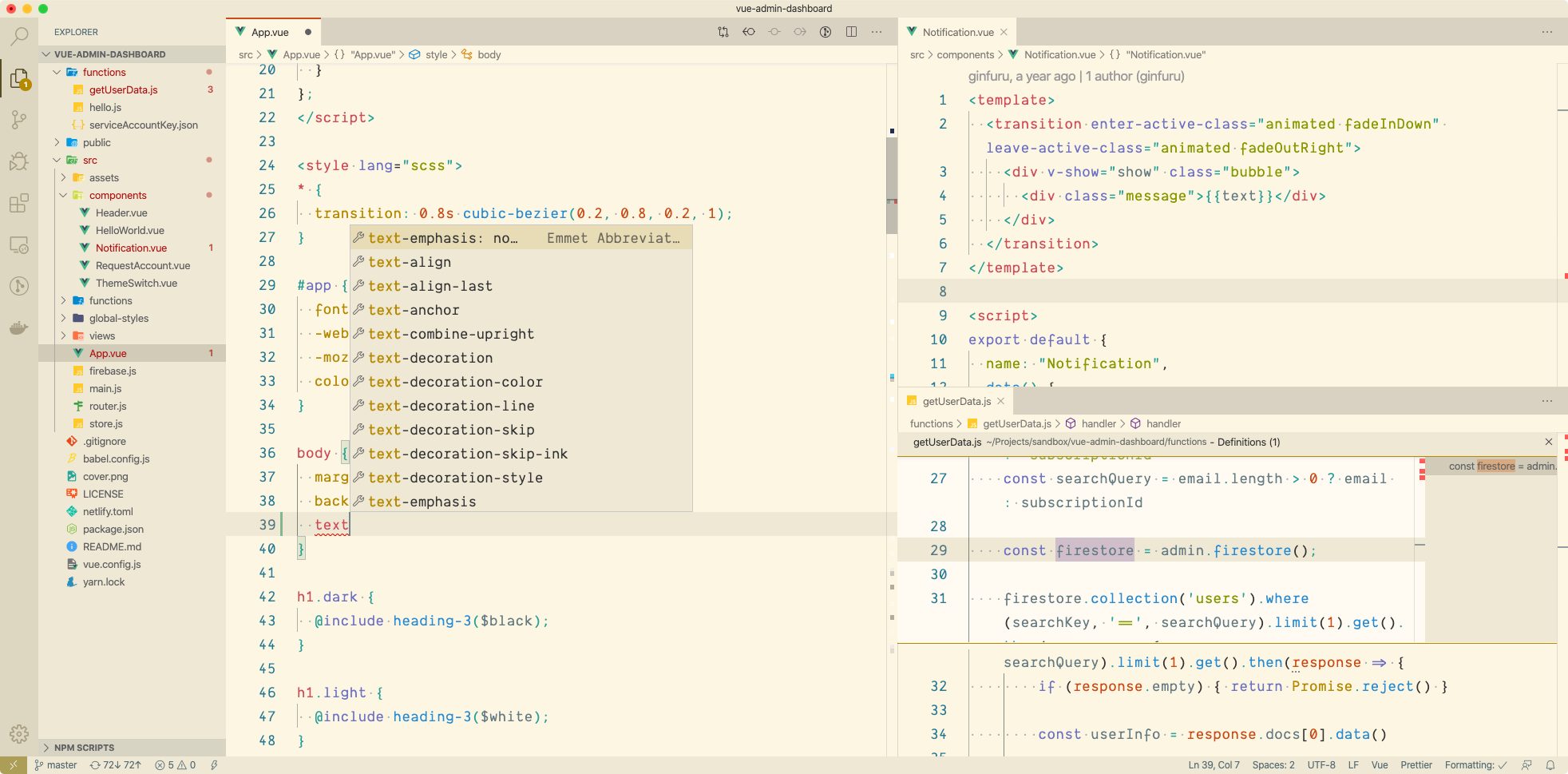The width and height of the screenshot is (1568, 774).
Task: Open the Manage gear icon
Action: pos(19,733)
